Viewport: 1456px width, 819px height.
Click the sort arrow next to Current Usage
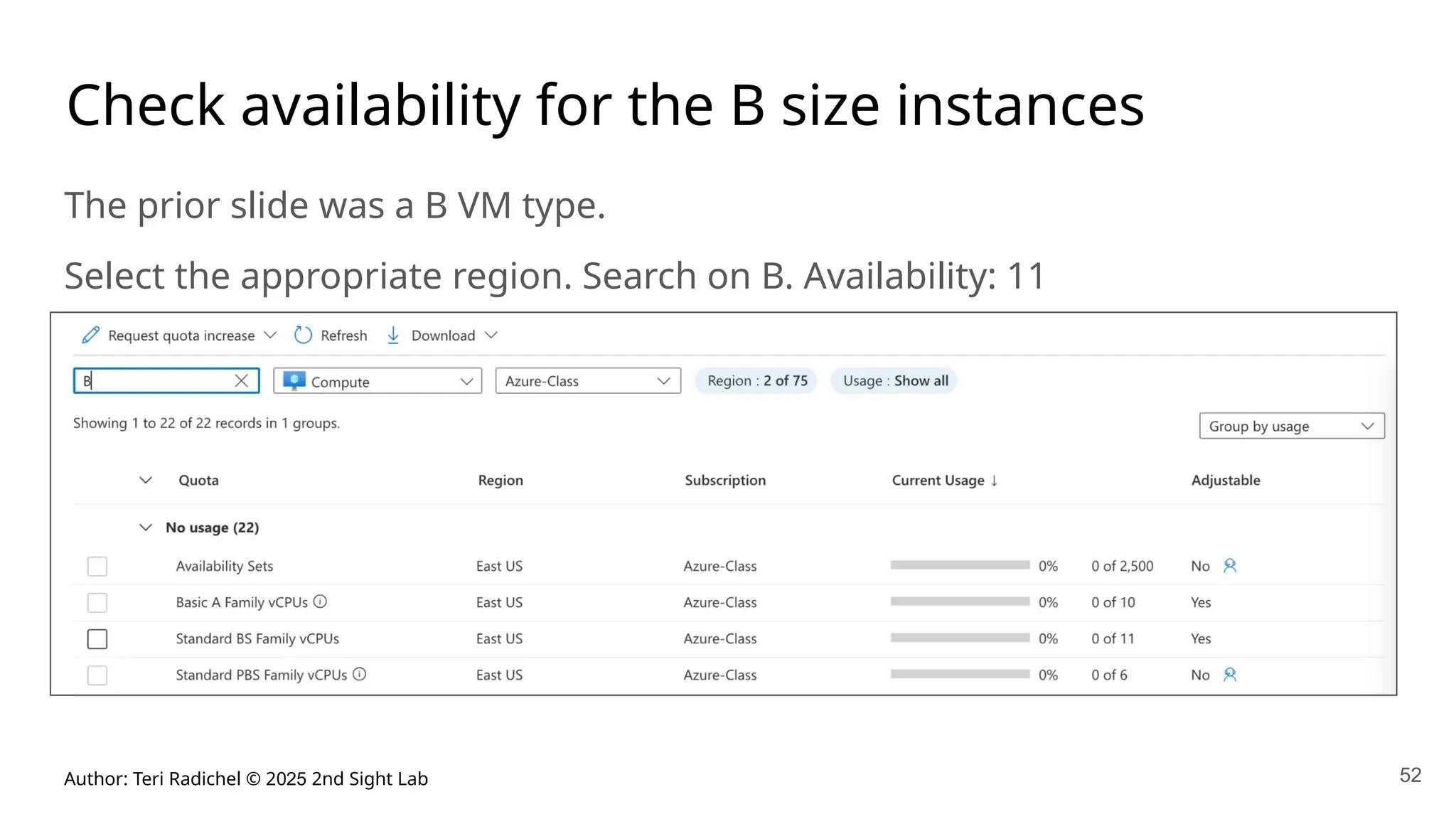pyautogui.click(x=994, y=481)
